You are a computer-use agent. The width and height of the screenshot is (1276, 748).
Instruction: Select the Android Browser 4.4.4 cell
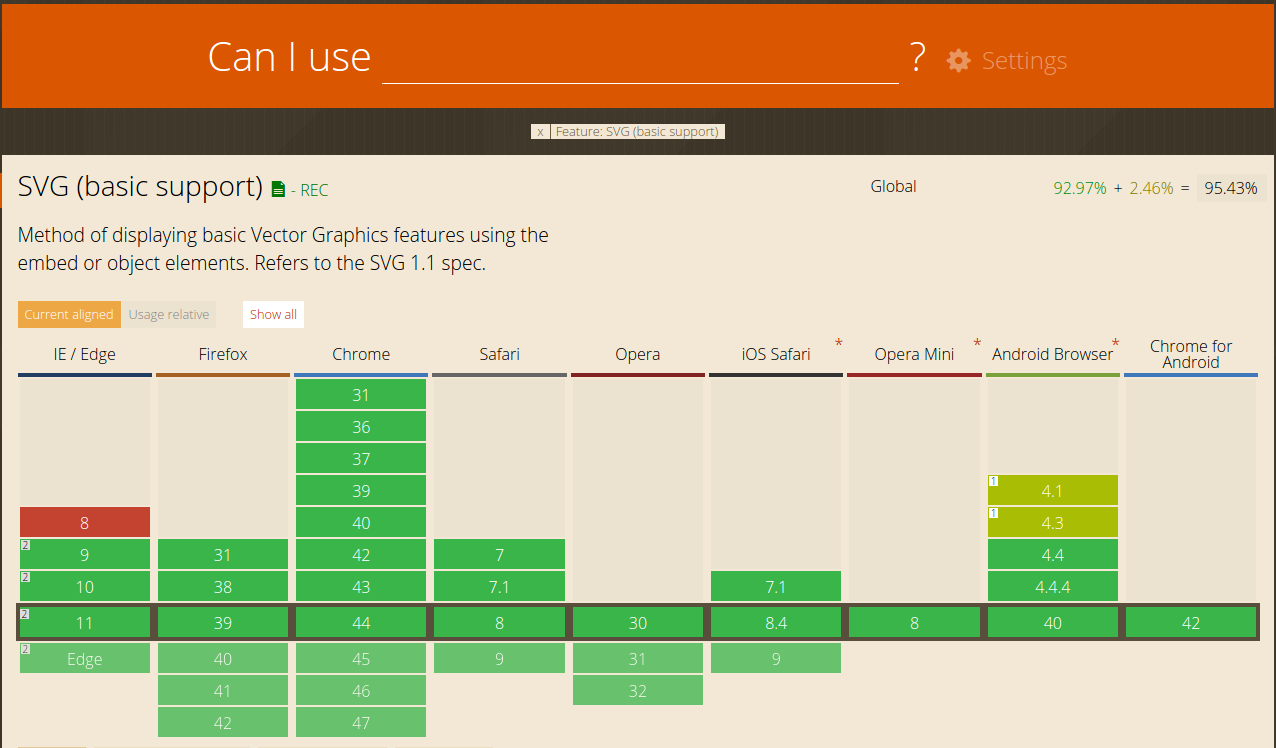[1053, 586]
